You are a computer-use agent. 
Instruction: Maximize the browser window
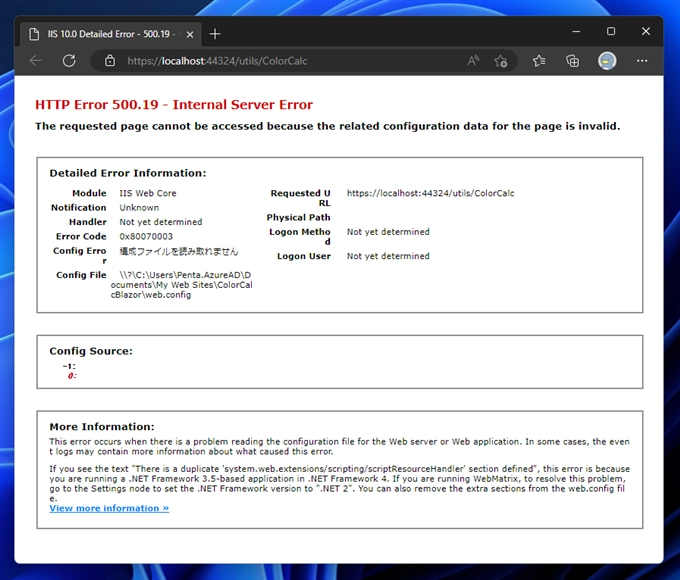pyautogui.click(x=611, y=31)
